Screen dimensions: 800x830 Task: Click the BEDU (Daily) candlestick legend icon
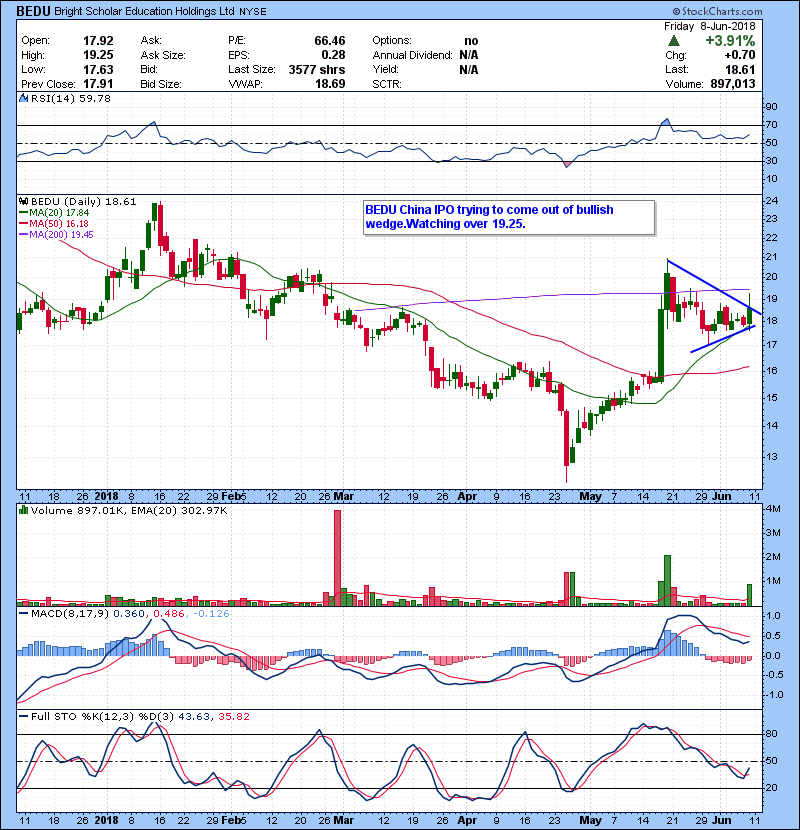[x=23, y=202]
